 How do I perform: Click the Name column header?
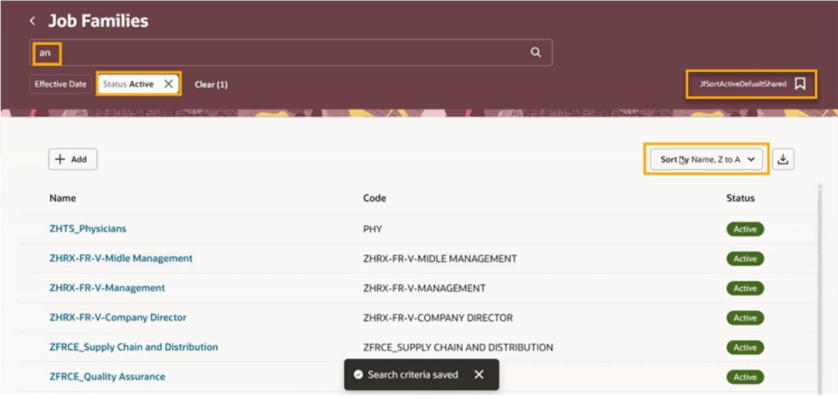(x=63, y=198)
